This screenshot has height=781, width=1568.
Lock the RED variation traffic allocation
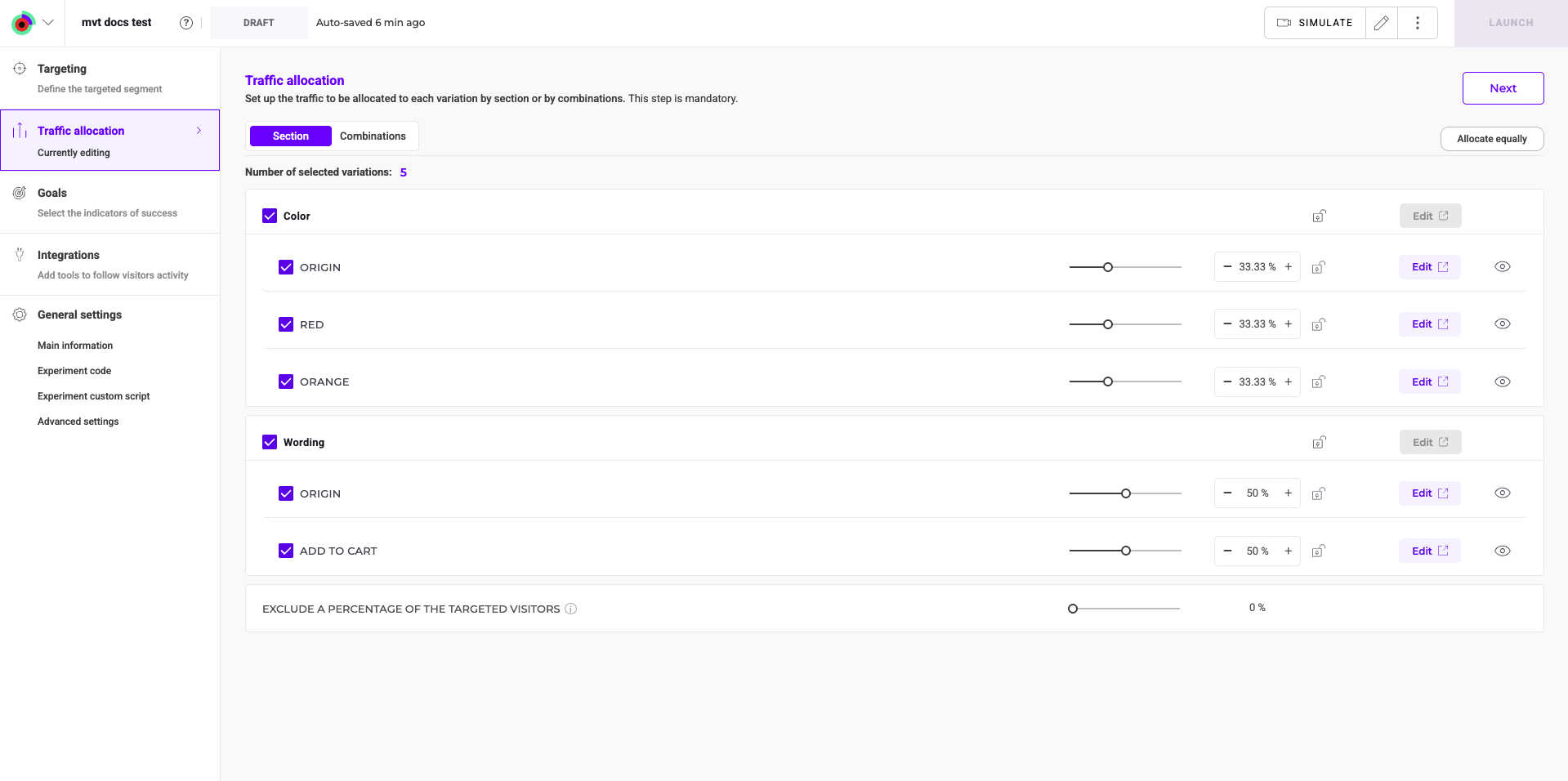[x=1318, y=324]
